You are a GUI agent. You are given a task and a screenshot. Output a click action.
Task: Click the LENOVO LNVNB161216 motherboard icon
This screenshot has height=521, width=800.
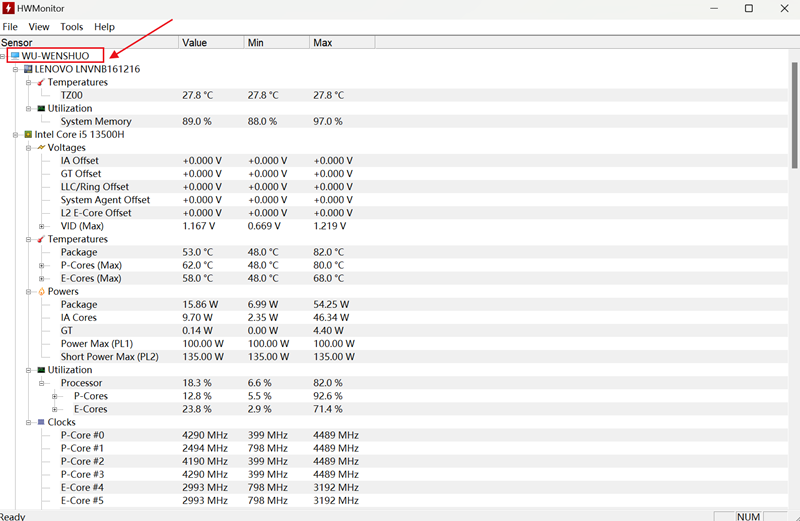pos(28,69)
